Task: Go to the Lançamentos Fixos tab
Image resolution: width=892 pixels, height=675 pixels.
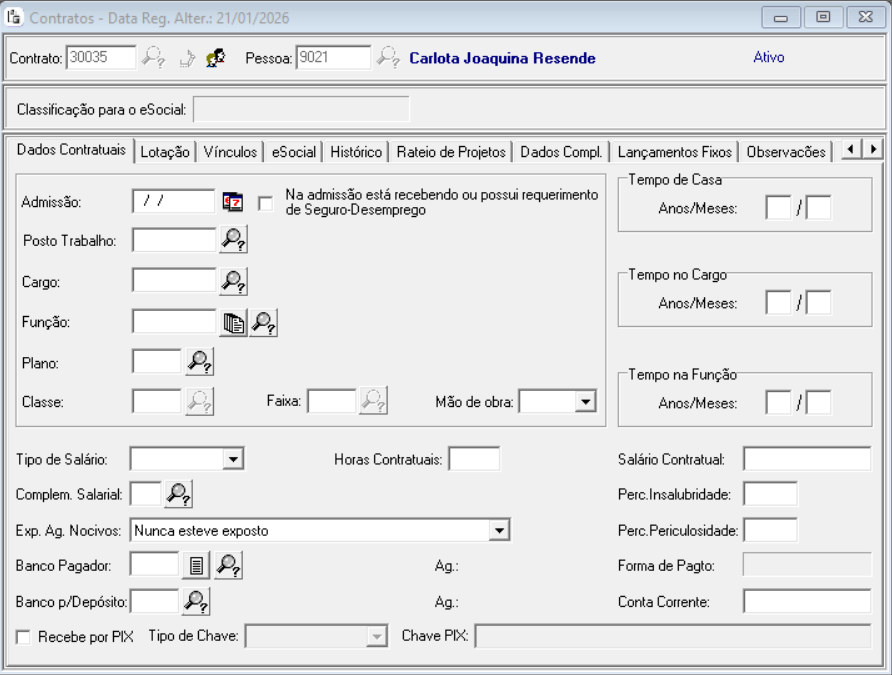Action: 674,152
